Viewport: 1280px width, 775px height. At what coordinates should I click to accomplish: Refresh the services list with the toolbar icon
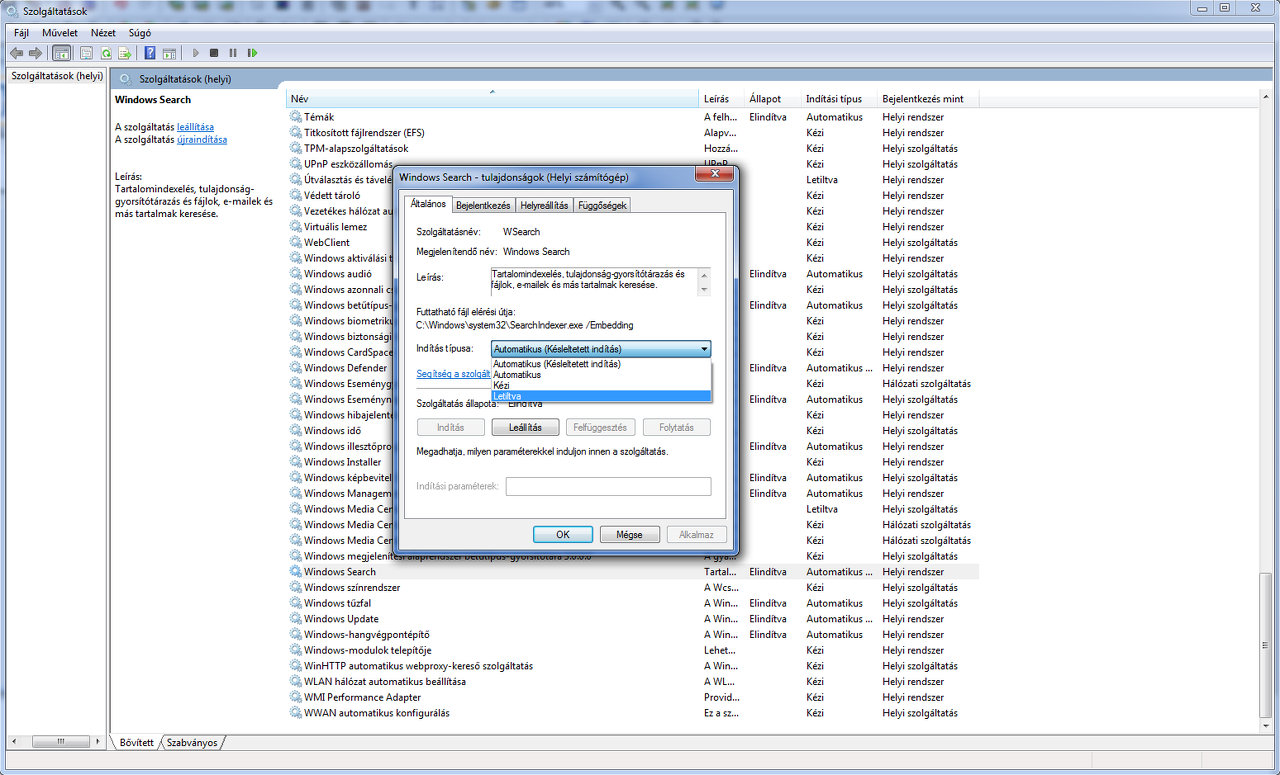click(x=106, y=53)
